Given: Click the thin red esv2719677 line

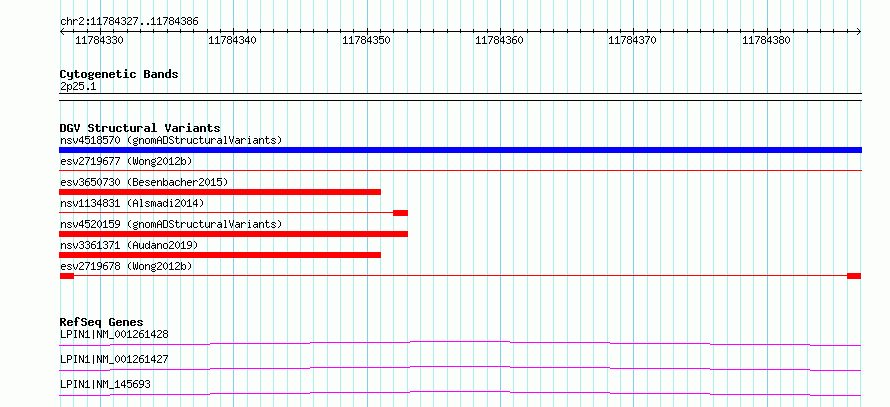Looking at the screenshot, I should (460, 170).
